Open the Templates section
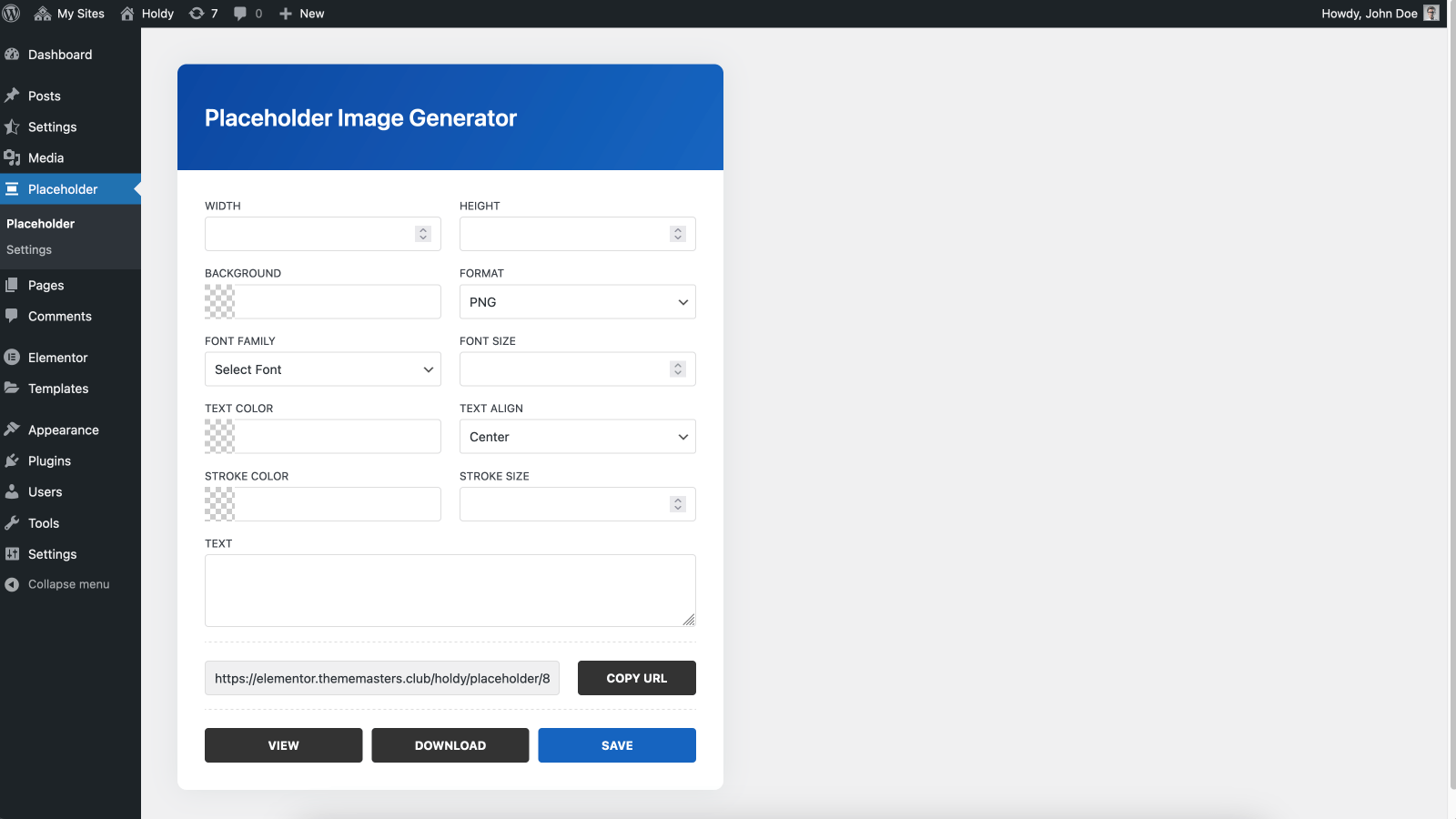 coord(57,389)
